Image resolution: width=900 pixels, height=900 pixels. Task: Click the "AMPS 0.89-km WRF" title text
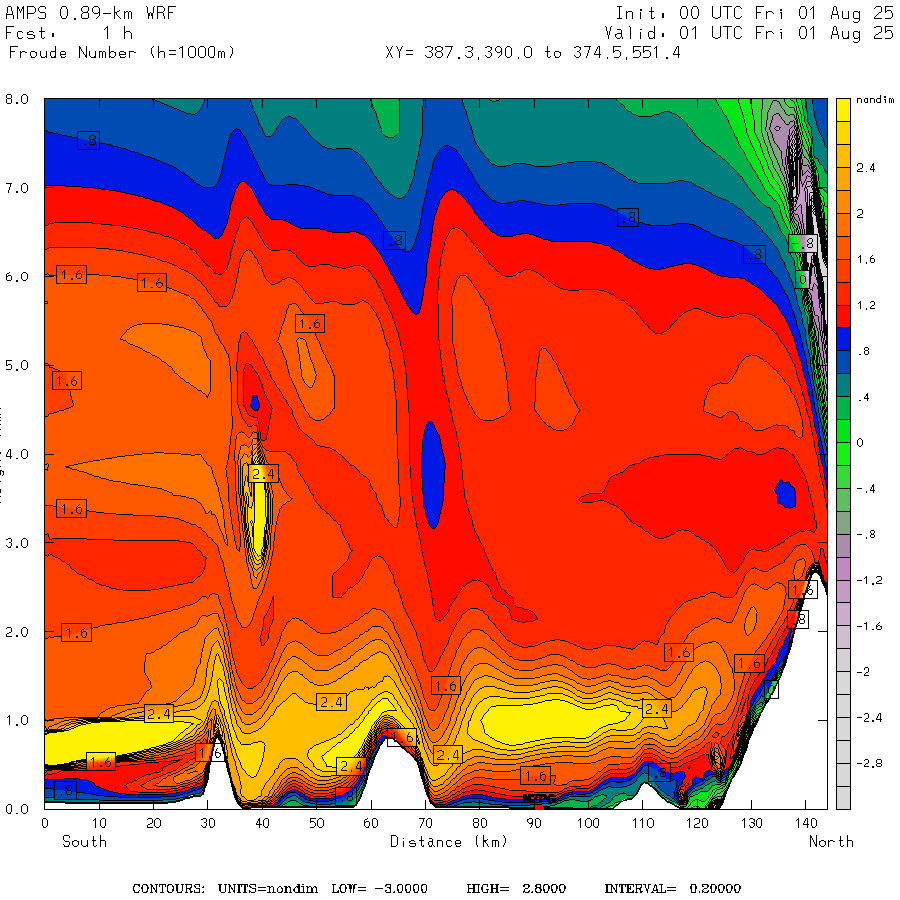[x=90, y=13]
